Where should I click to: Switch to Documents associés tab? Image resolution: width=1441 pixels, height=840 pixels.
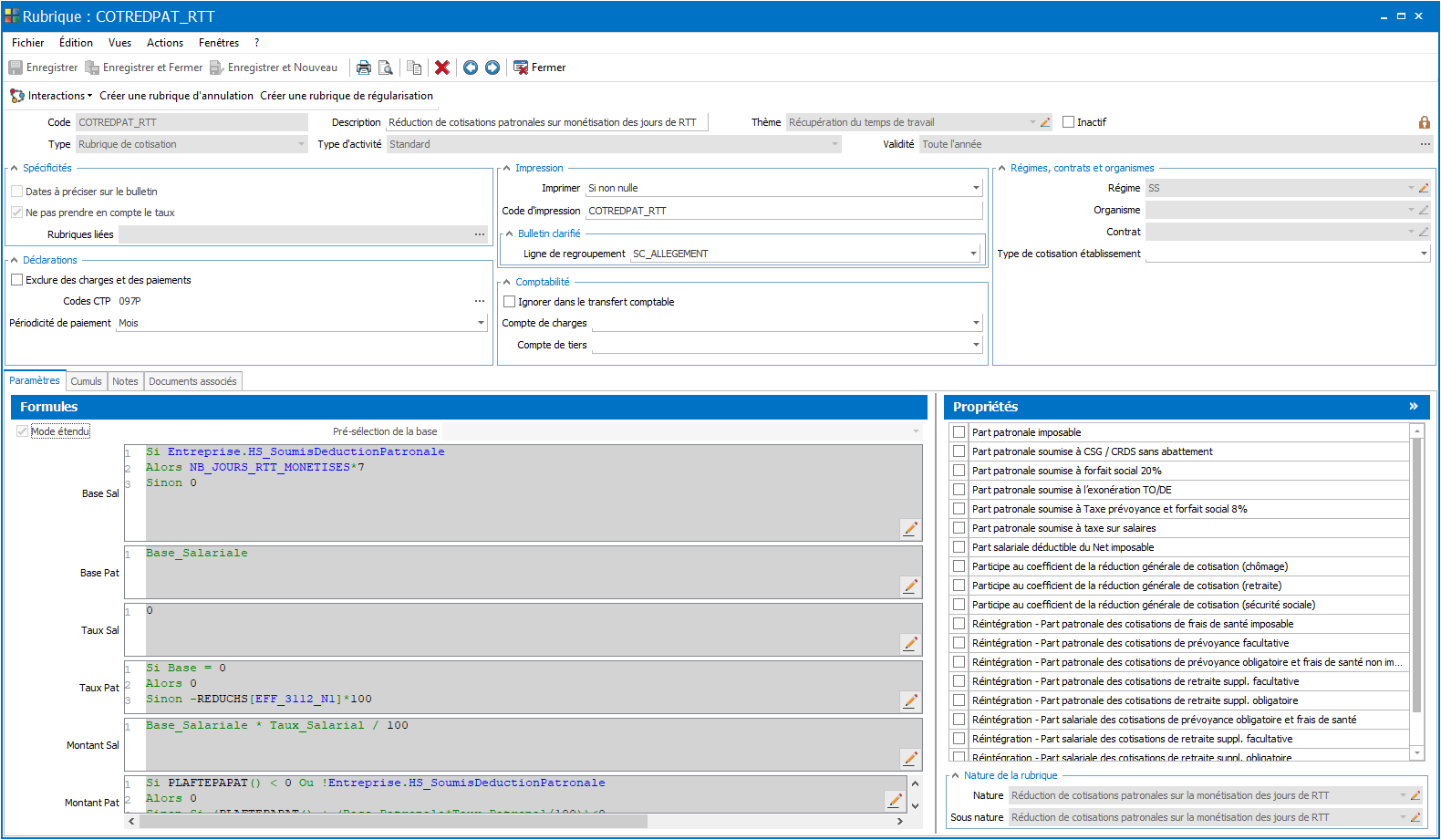[192, 381]
